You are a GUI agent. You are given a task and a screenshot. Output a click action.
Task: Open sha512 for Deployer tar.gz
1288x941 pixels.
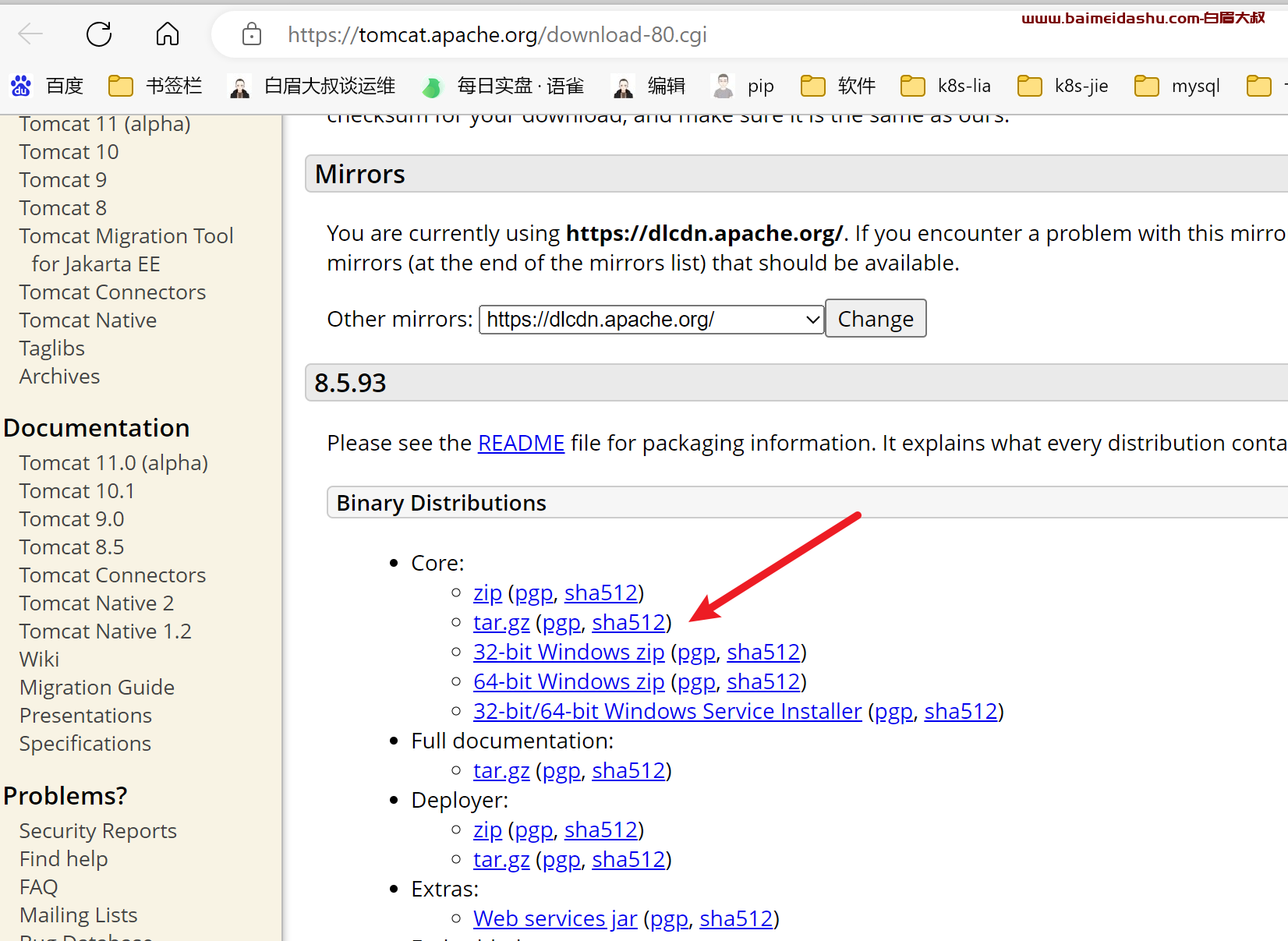click(x=628, y=859)
